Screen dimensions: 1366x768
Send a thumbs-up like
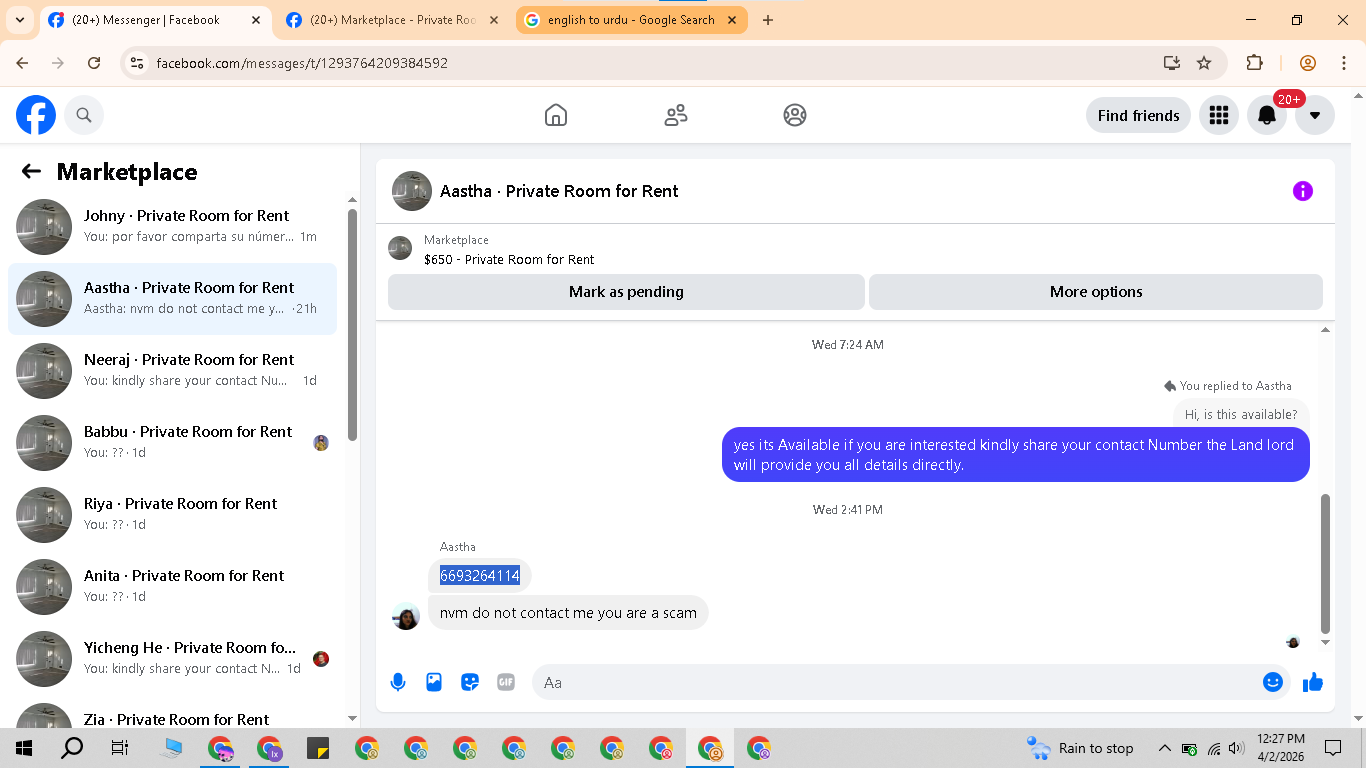pos(1313,682)
